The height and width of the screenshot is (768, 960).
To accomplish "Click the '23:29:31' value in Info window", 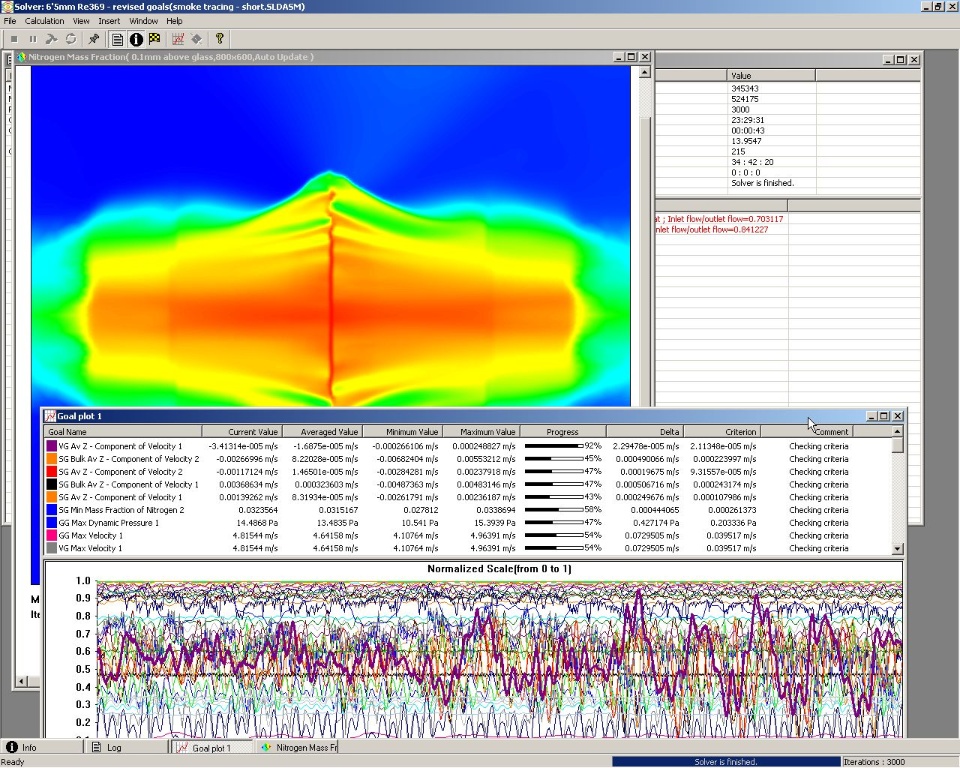I will (748, 120).
